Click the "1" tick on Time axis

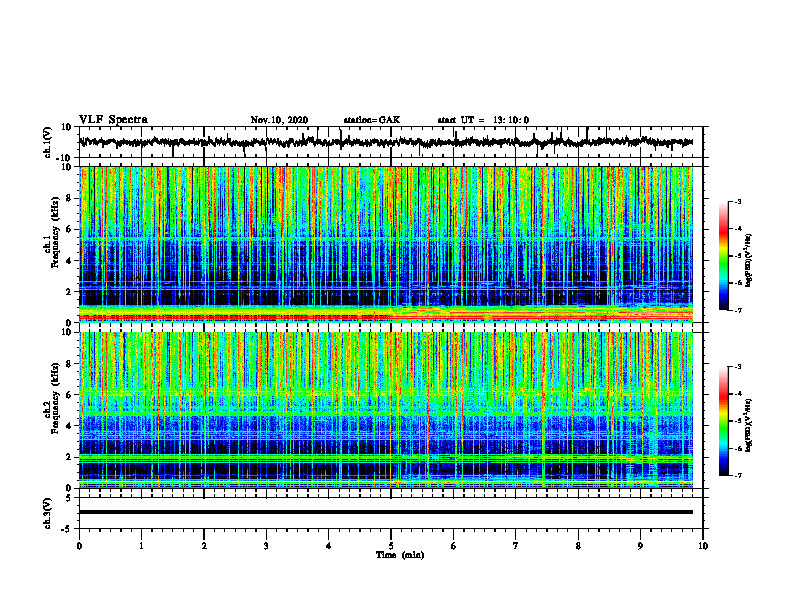(141, 546)
